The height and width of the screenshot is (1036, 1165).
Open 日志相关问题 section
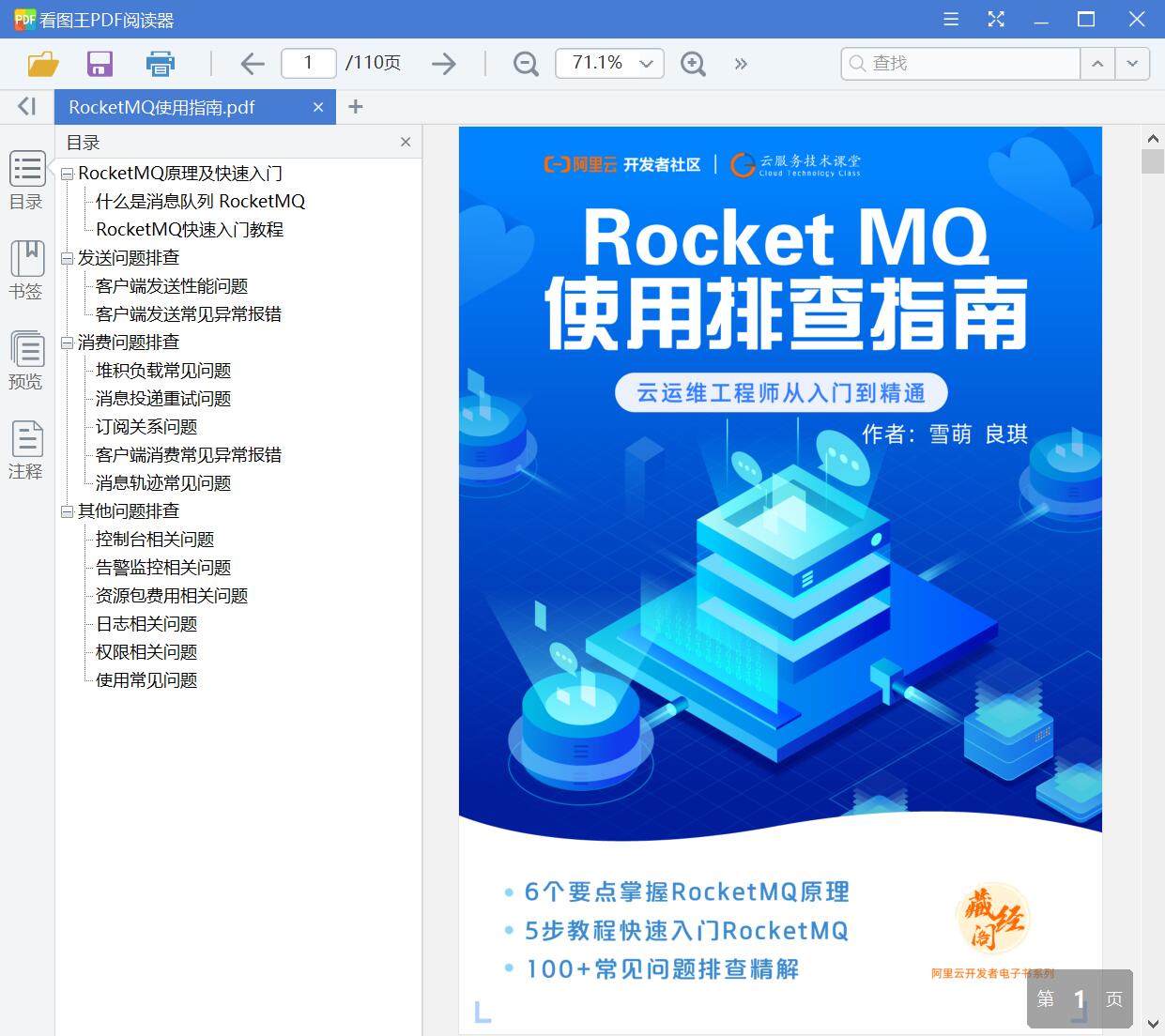(x=146, y=624)
